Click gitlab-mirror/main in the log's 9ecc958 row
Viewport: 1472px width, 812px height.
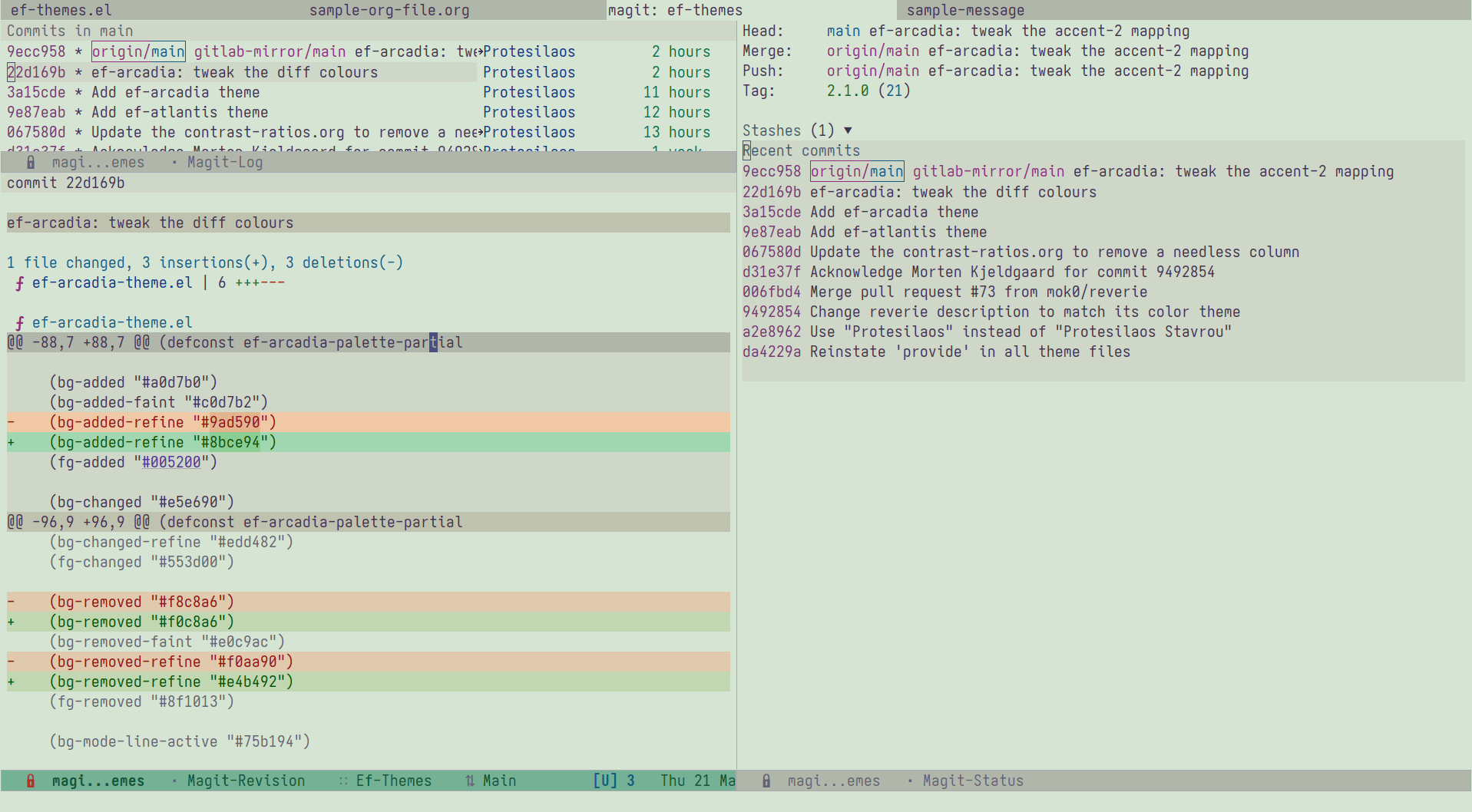[x=270, y=51]
